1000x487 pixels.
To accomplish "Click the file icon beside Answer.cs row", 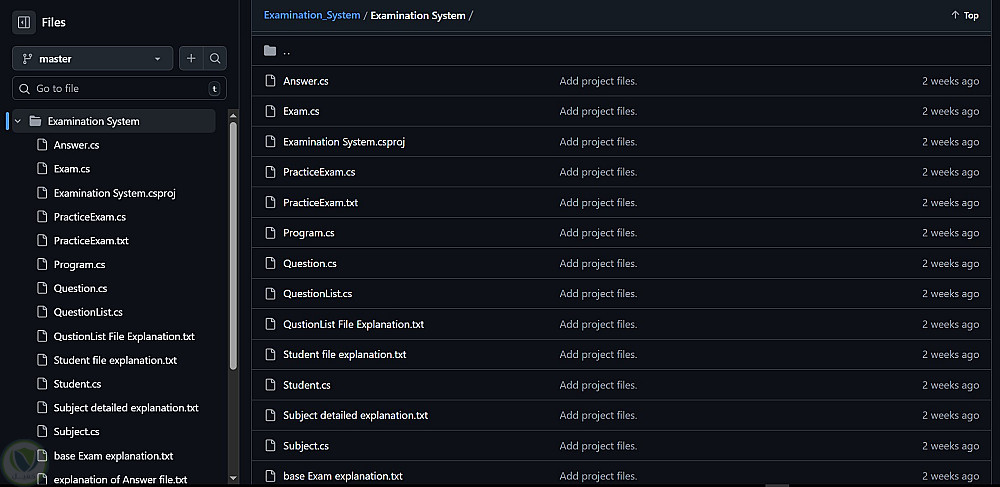I will pos(270,81).
